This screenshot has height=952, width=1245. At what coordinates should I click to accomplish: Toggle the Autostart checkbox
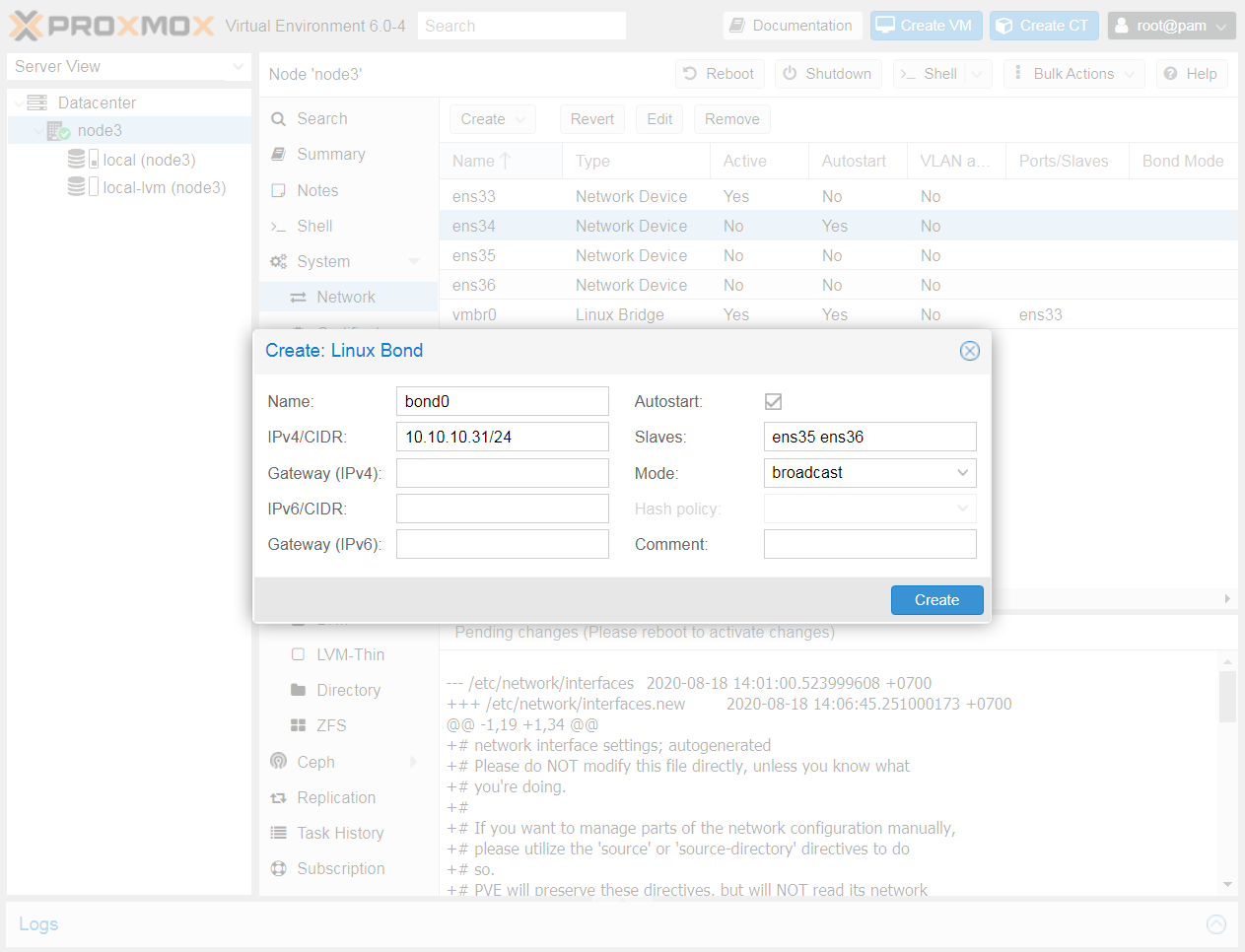tap(774, 402)
